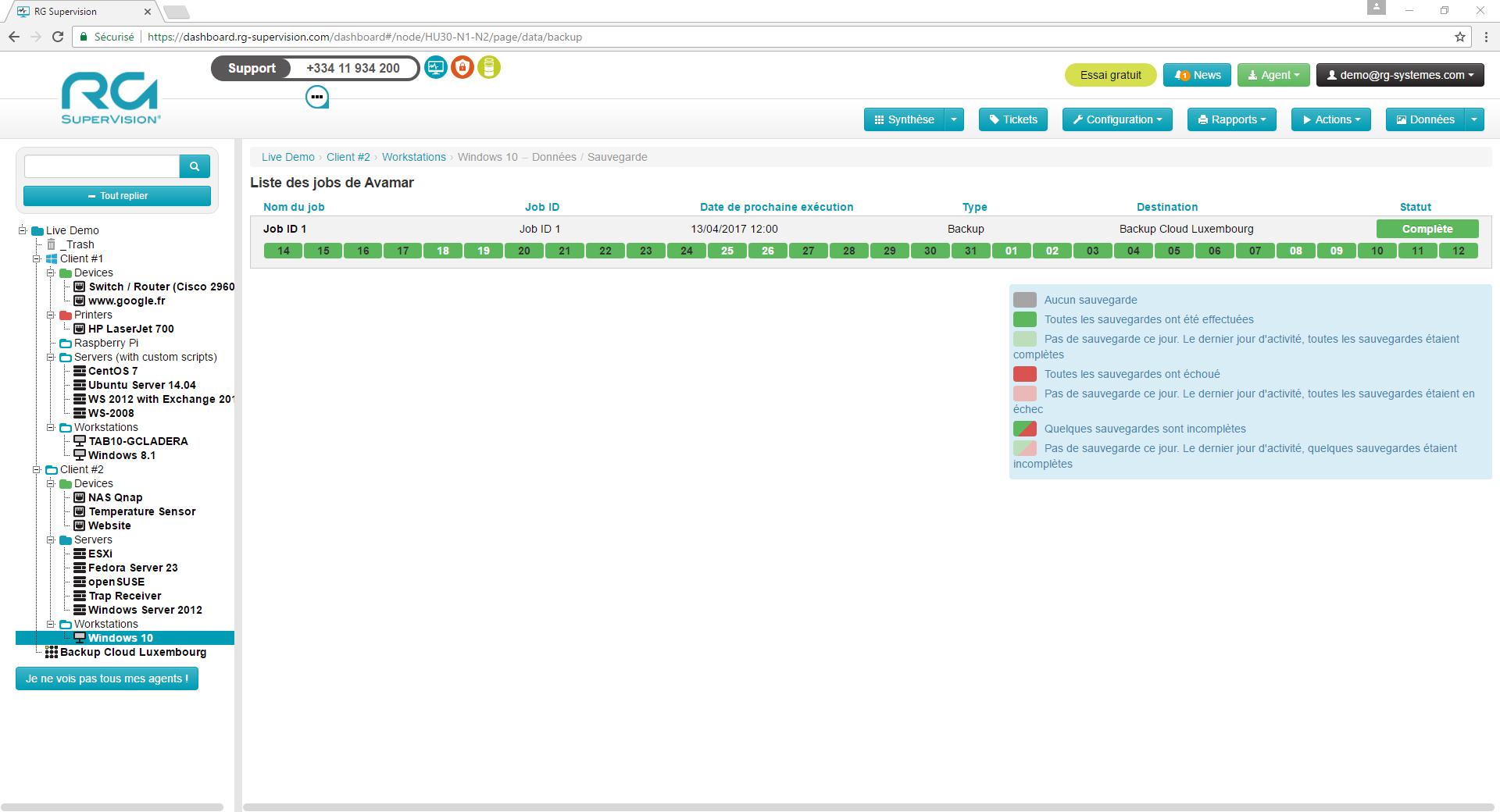
Task: Select Fedora Server 23 in tree
Action: [133, 568]
